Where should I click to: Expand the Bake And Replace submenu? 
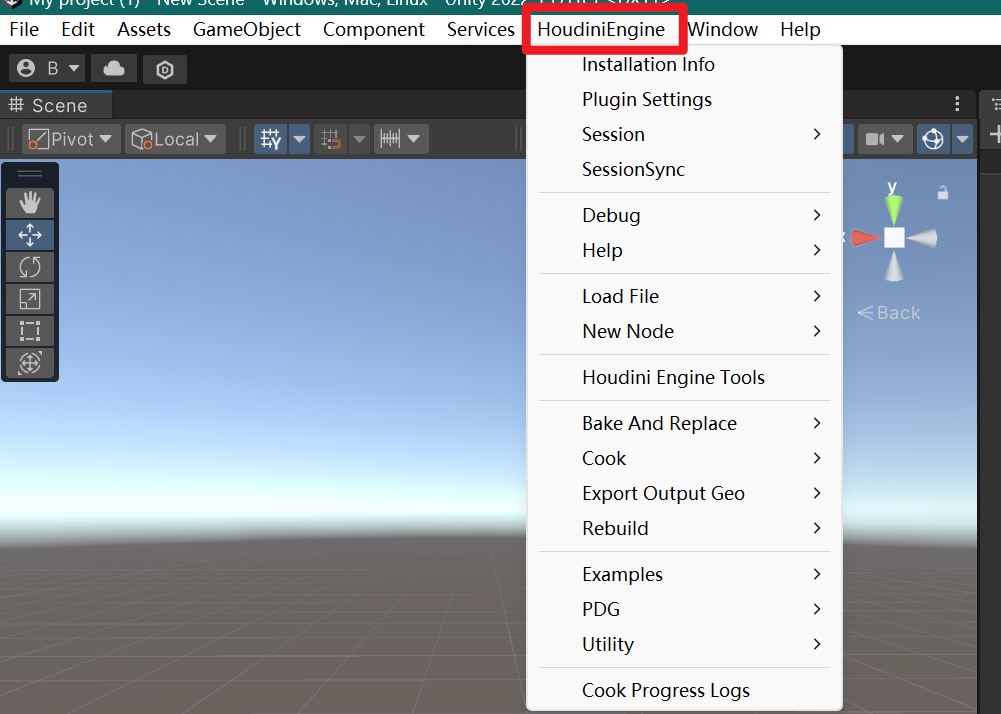(x=660, y=423)
